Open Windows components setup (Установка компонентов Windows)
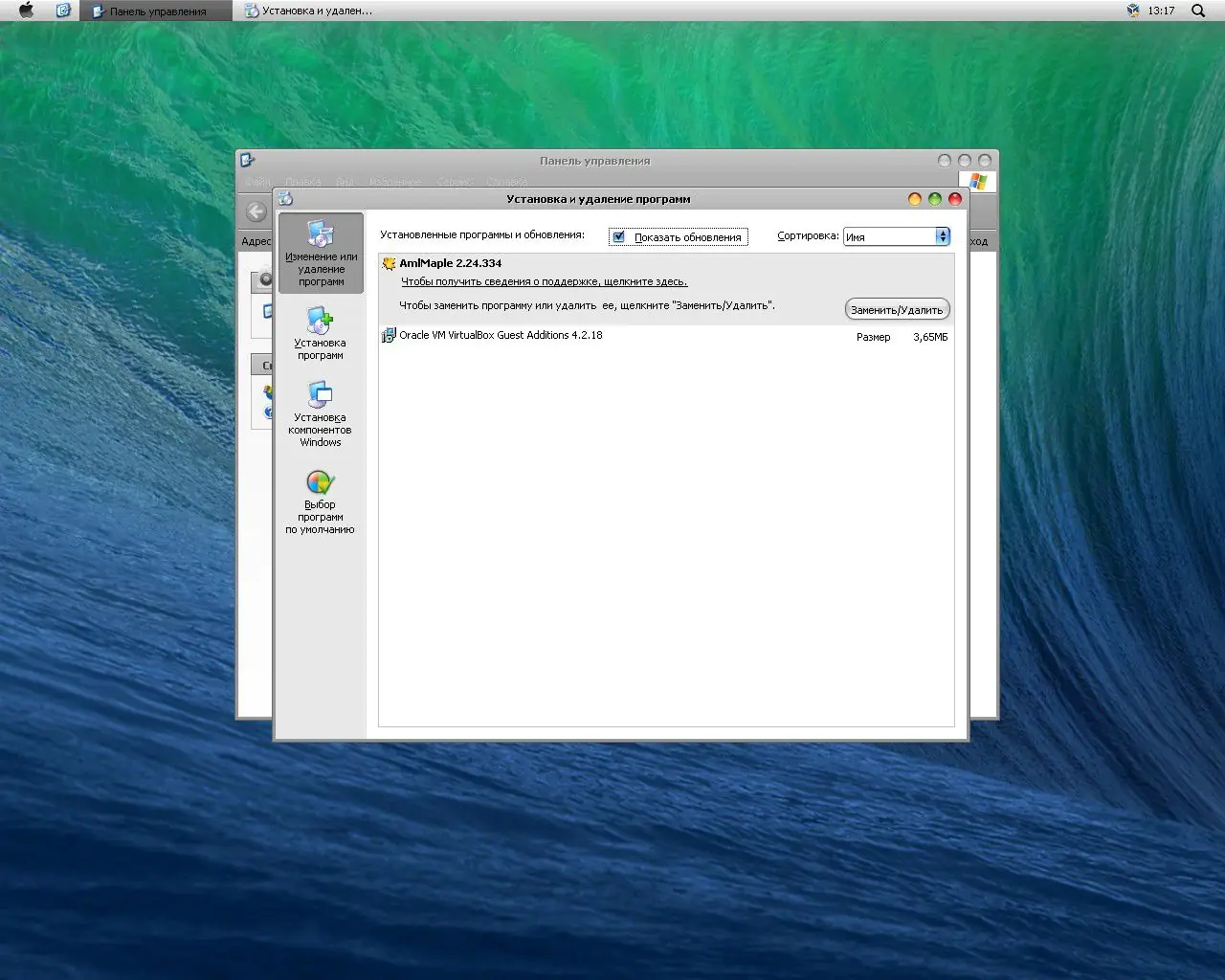The image size is (1225, 980). [x=320, y=414]
